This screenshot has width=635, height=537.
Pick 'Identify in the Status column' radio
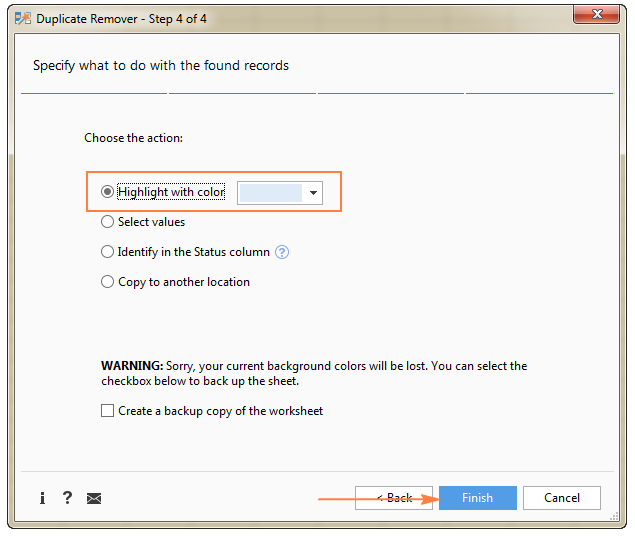tap(108, 252)
